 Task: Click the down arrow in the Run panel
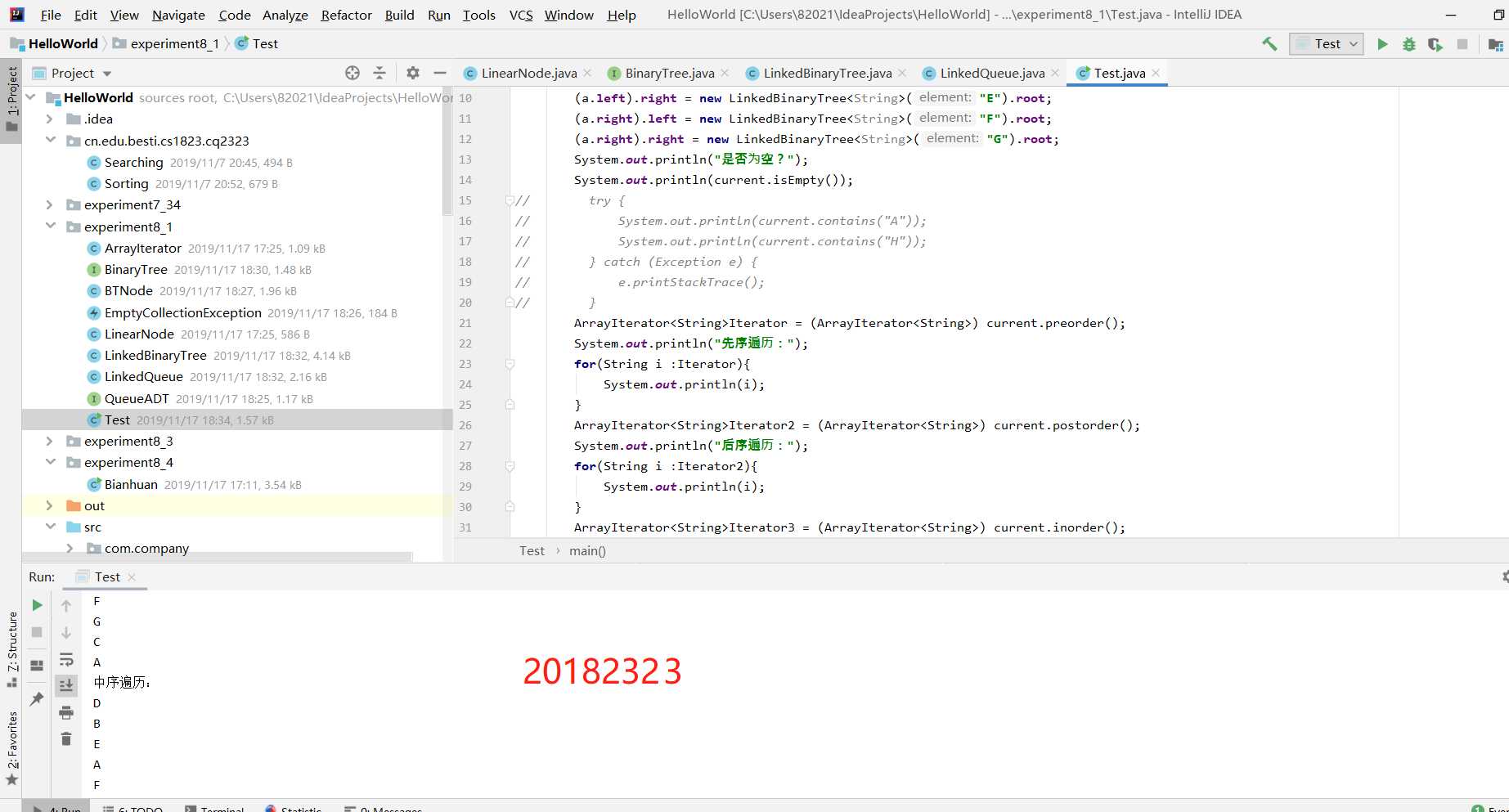[66, 633]
